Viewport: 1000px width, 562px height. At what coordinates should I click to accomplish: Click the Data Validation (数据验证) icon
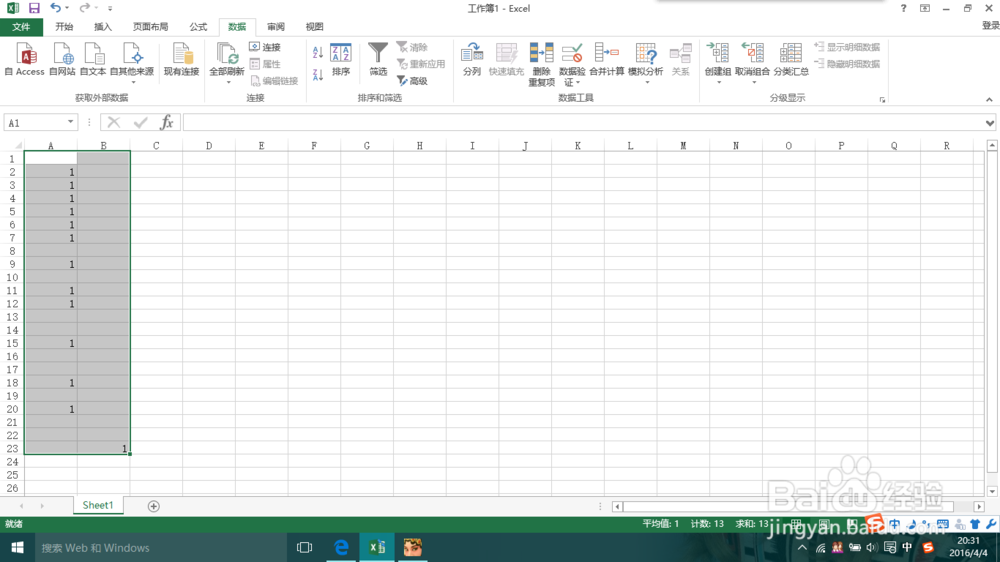point(572,54)
